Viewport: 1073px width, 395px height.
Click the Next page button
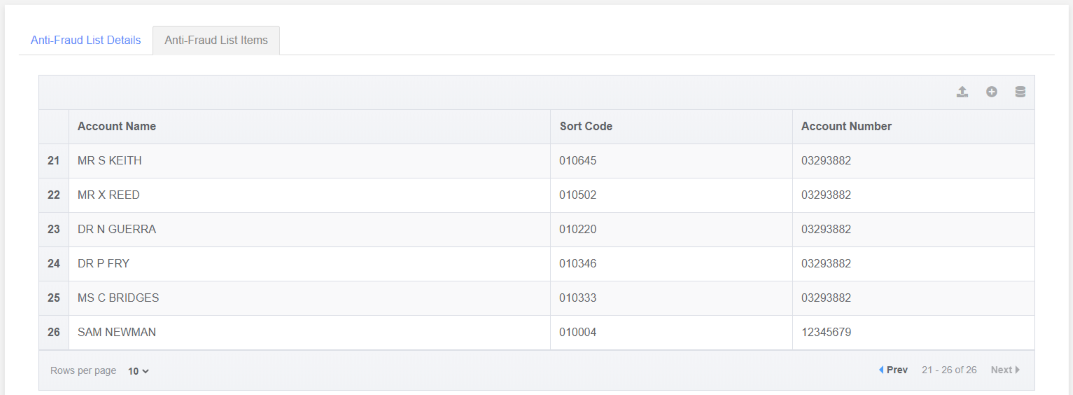[1005, 370]
